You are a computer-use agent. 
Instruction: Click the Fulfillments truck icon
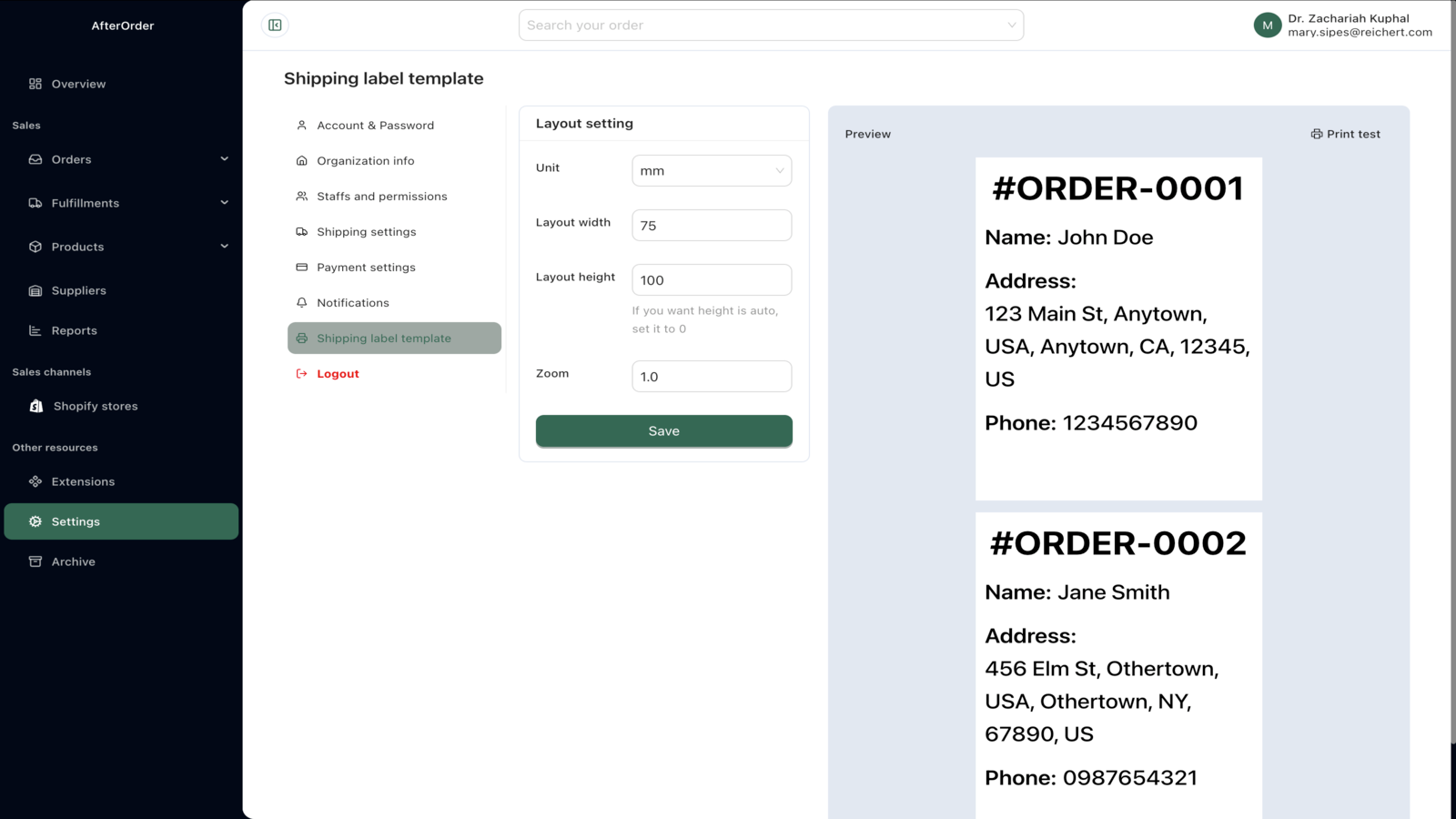[x=35, y=203]
